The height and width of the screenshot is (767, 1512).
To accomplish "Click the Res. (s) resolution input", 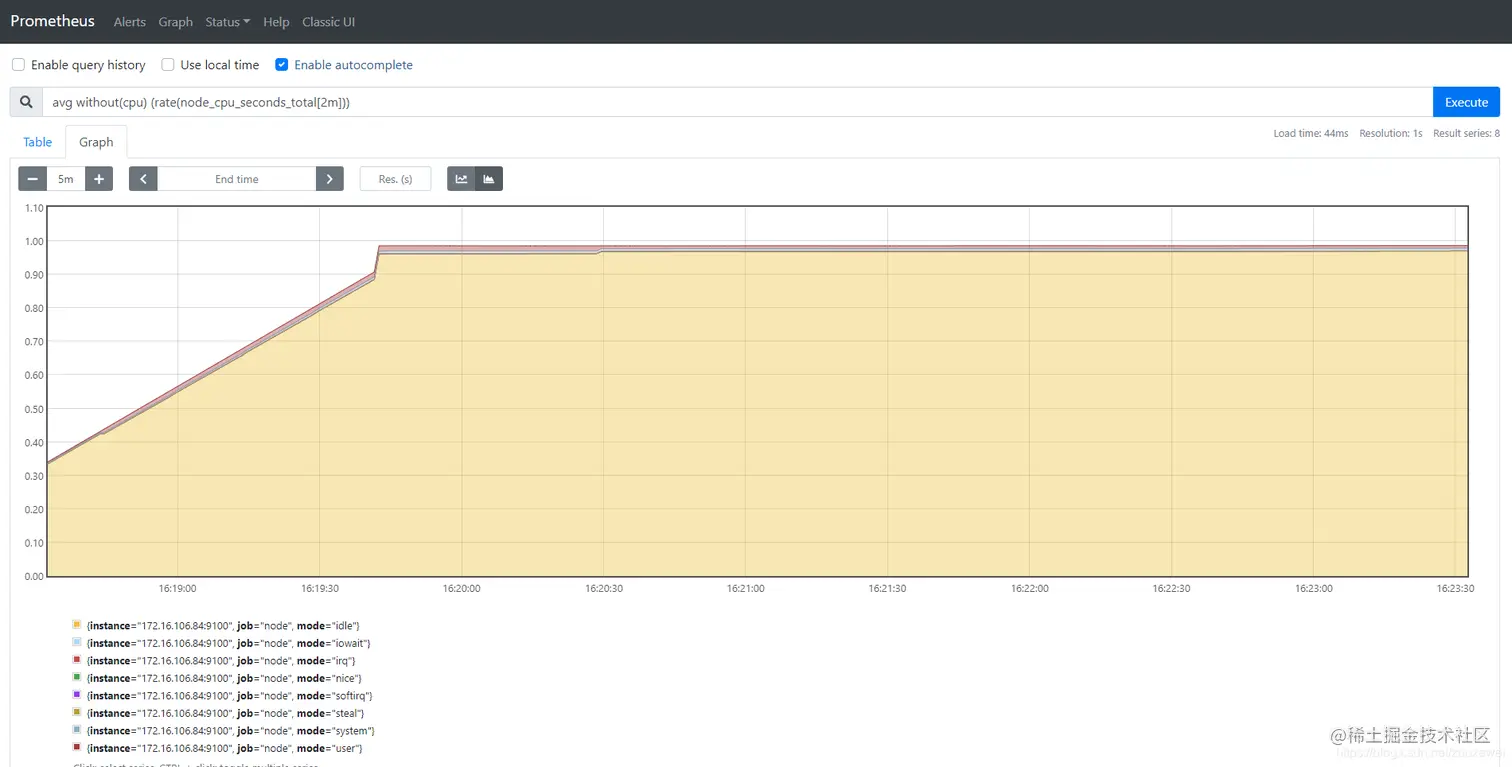I will point(395,179).
